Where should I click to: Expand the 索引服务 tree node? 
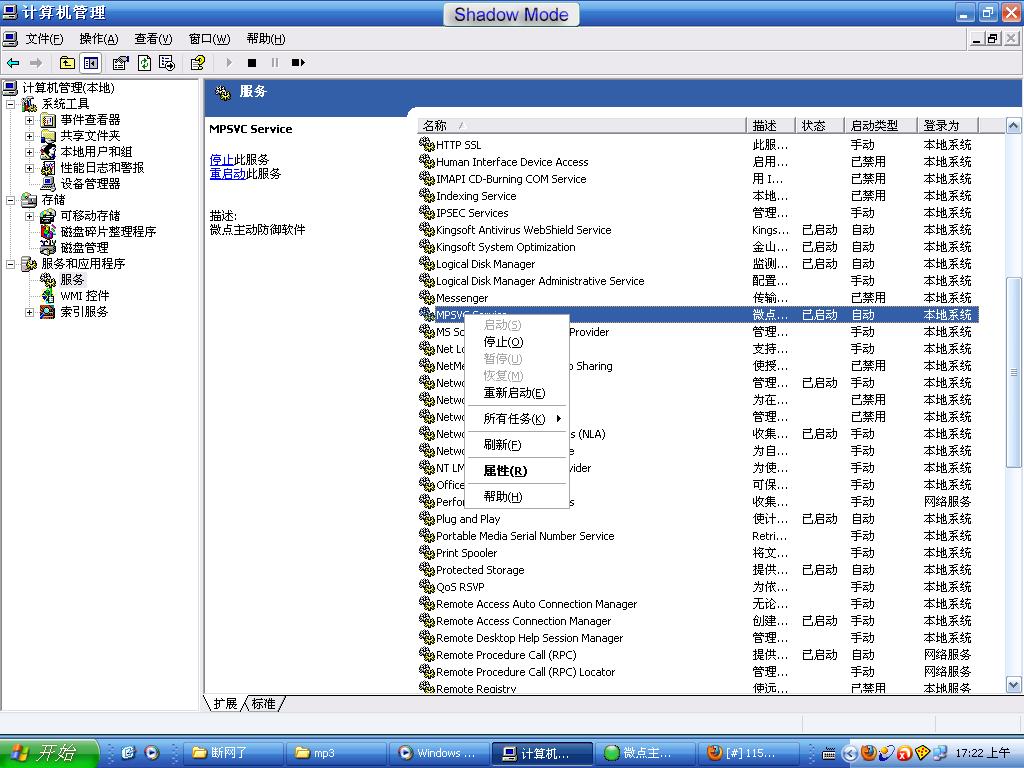[29, 313]
